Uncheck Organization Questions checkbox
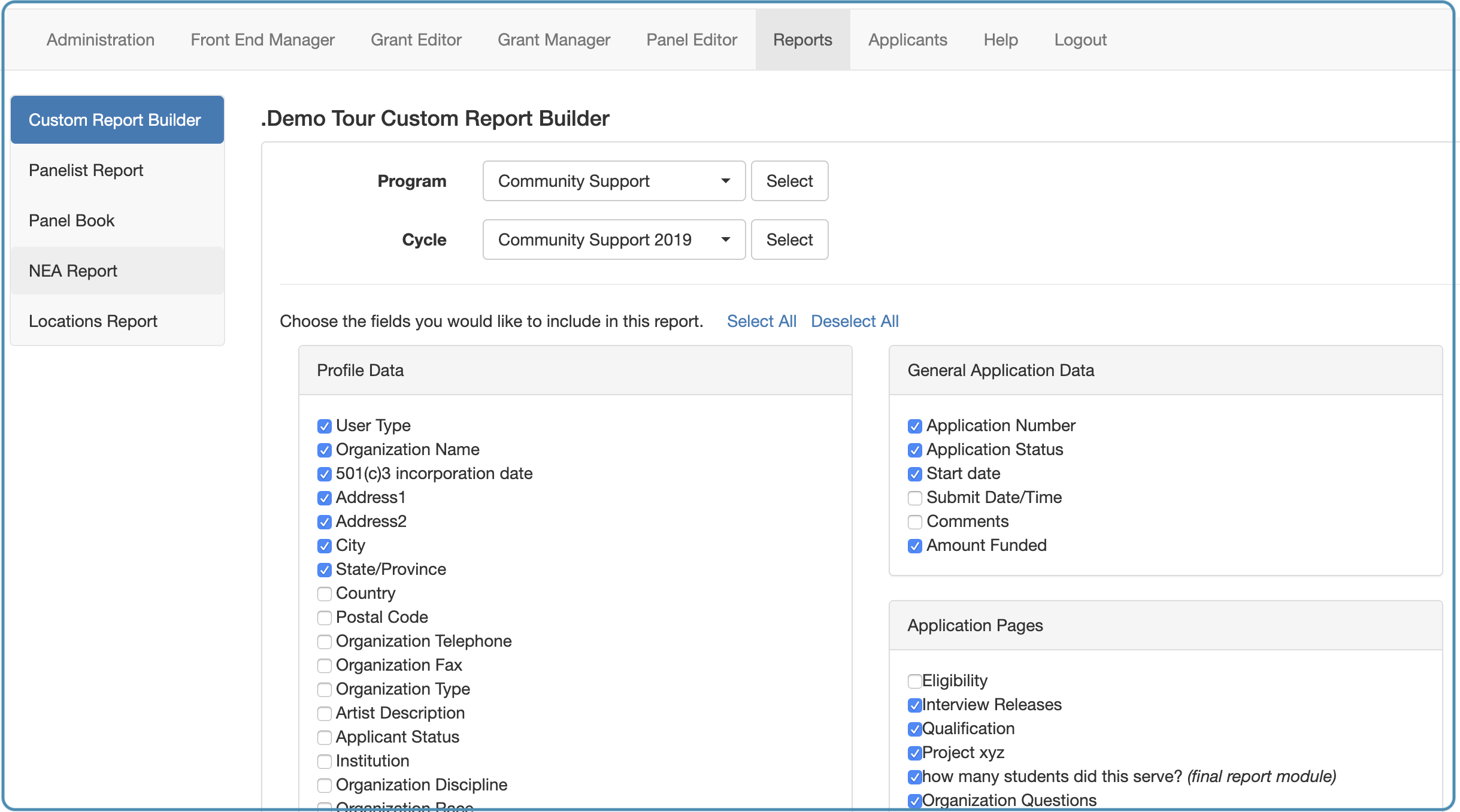This screenshot has width=1460, height=812. [915, 801]
